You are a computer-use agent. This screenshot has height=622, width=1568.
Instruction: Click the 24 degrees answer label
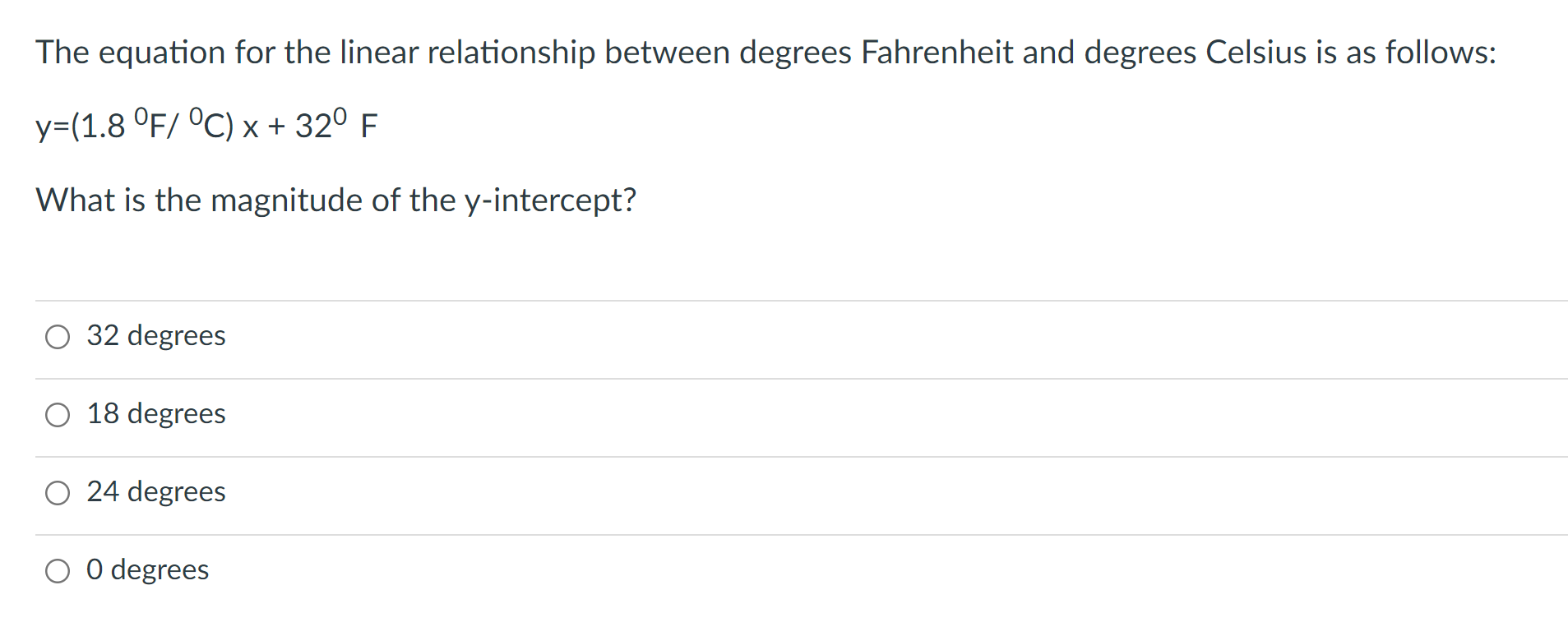pyautogui.click(x=156, y=492)
